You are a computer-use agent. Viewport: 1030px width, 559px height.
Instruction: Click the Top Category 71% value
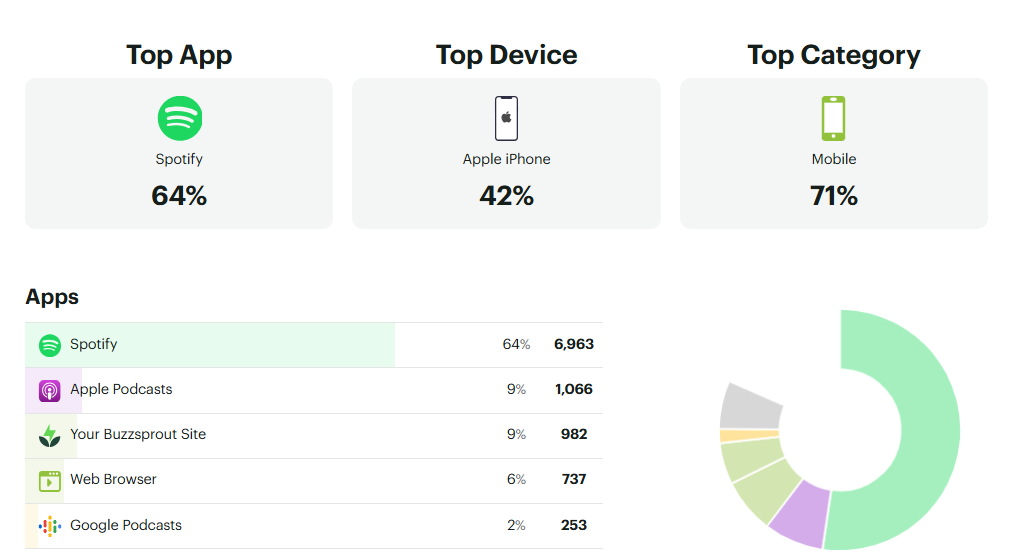[834, 196]
